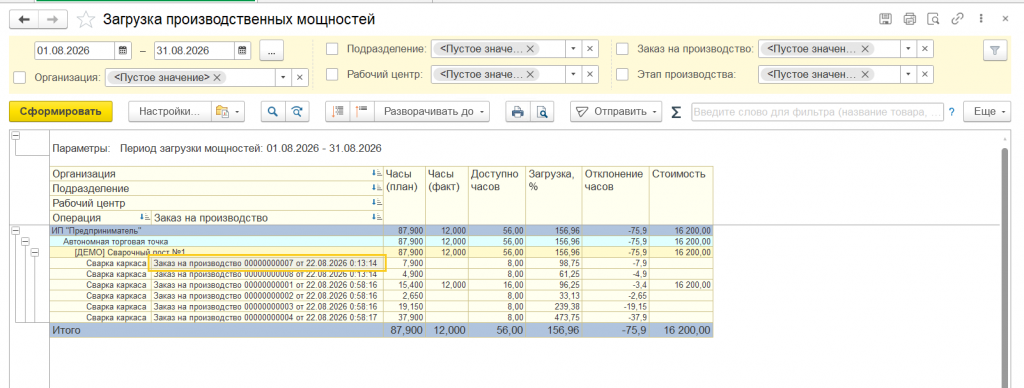
Task: Add report to favorites with star icon
Action: [x=86, y=20]
